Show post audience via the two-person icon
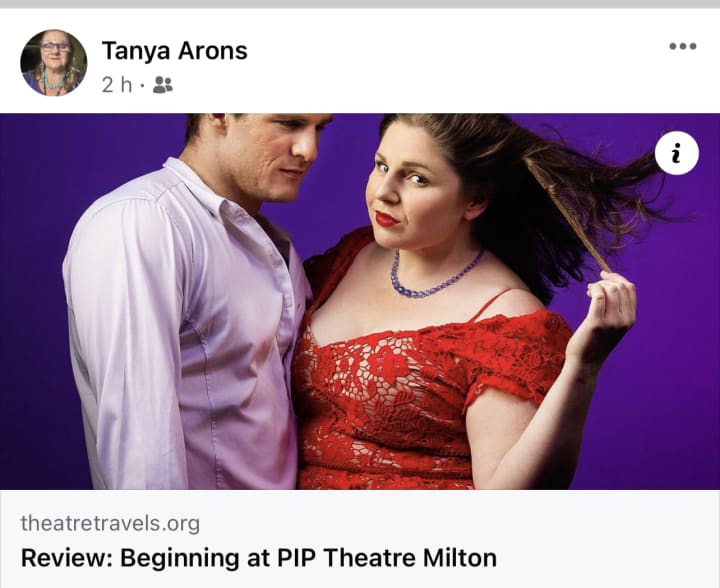Image resolution: width=720 pixels, height=588 pixels. coord(163,85)
